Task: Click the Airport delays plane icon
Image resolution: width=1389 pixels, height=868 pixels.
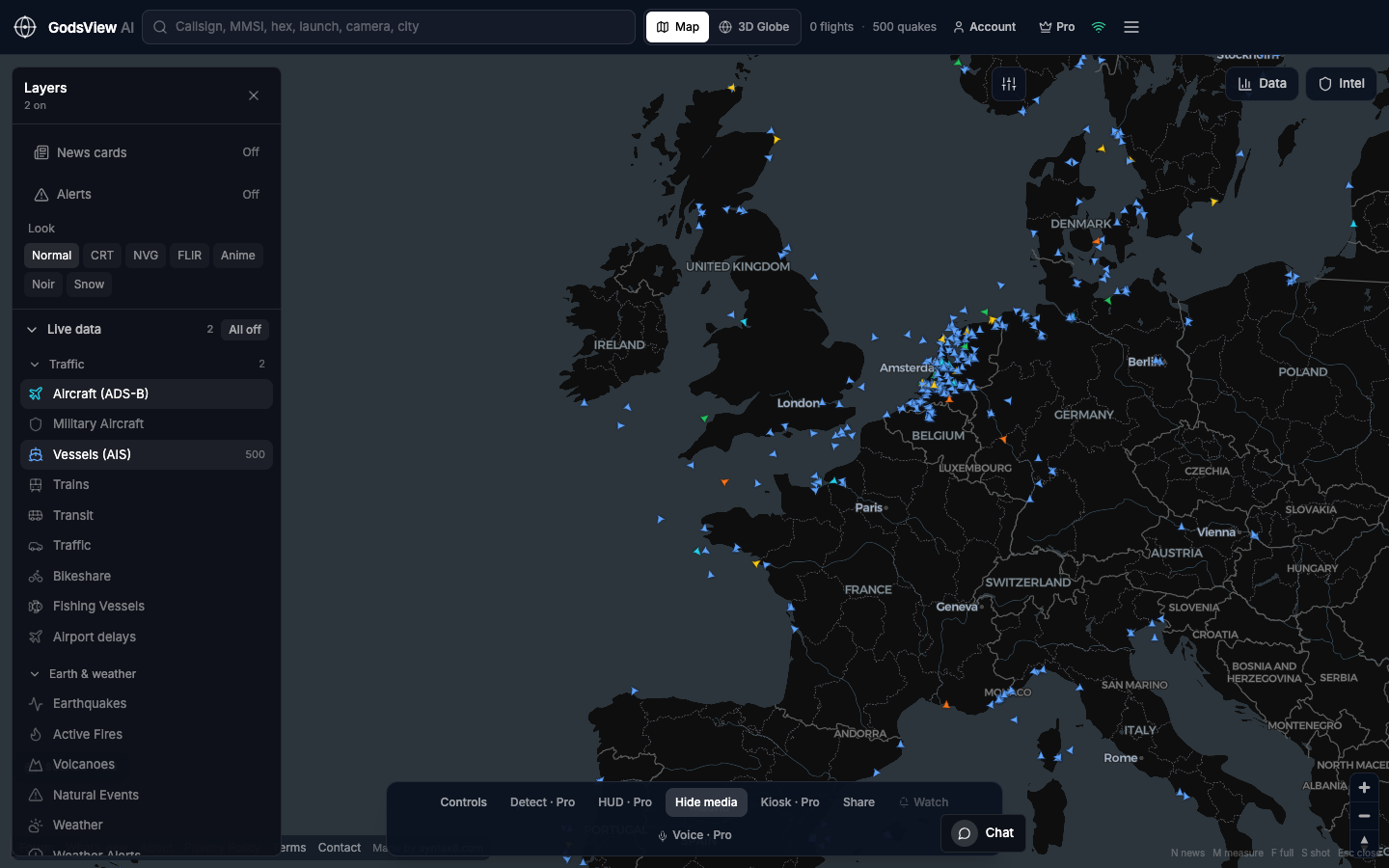Action: point(36,637)
